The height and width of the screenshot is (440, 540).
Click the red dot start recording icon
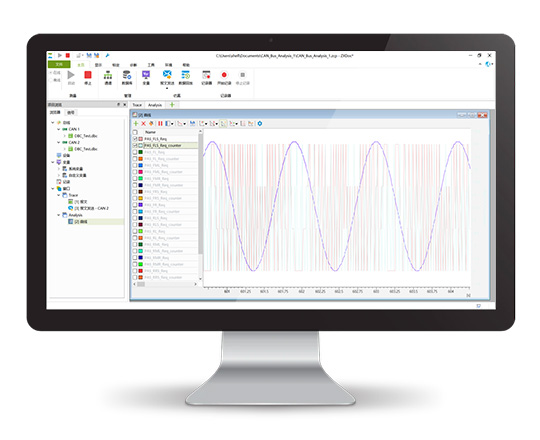(x=224, y=75)
